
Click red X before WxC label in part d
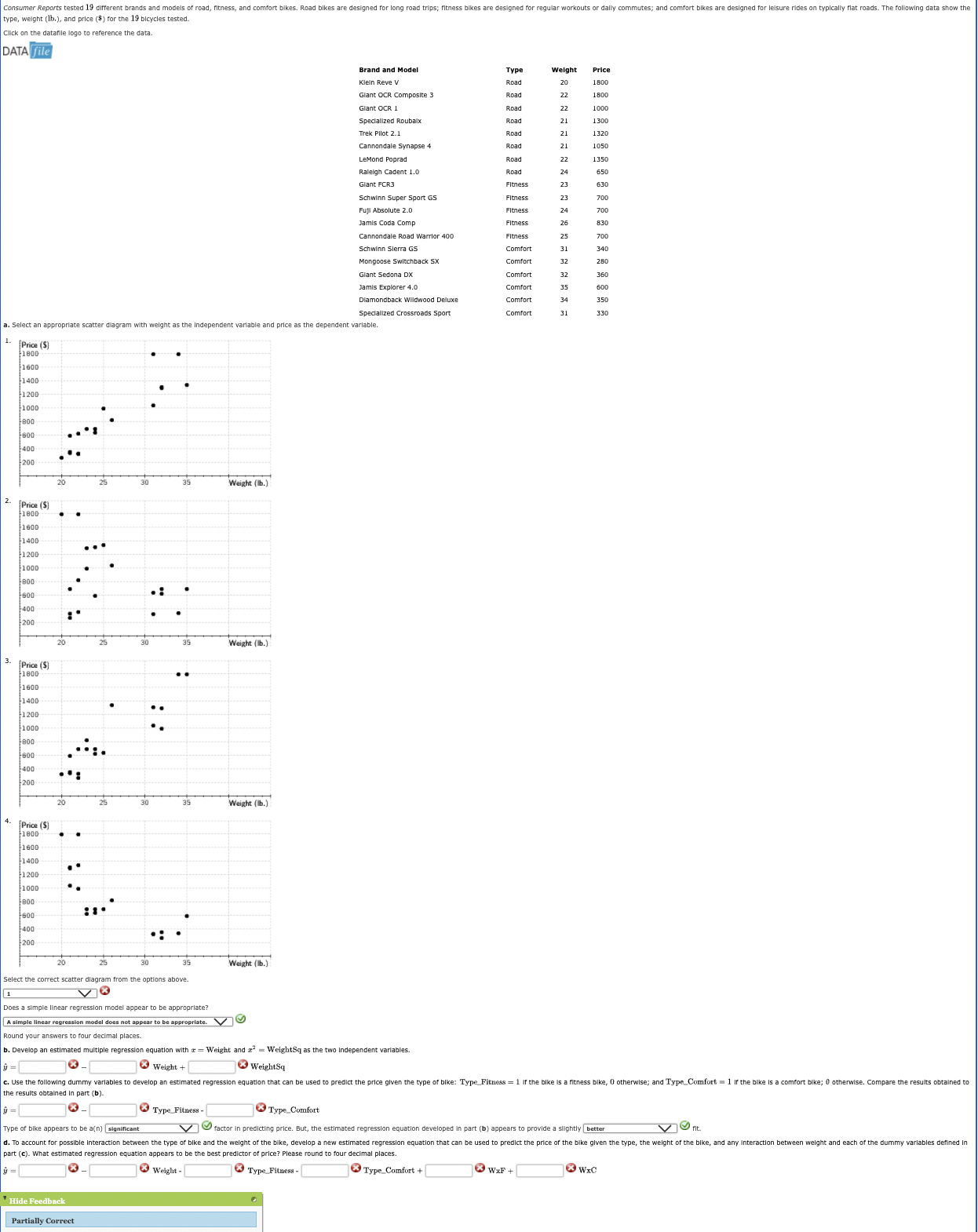tap(571, 1168)
